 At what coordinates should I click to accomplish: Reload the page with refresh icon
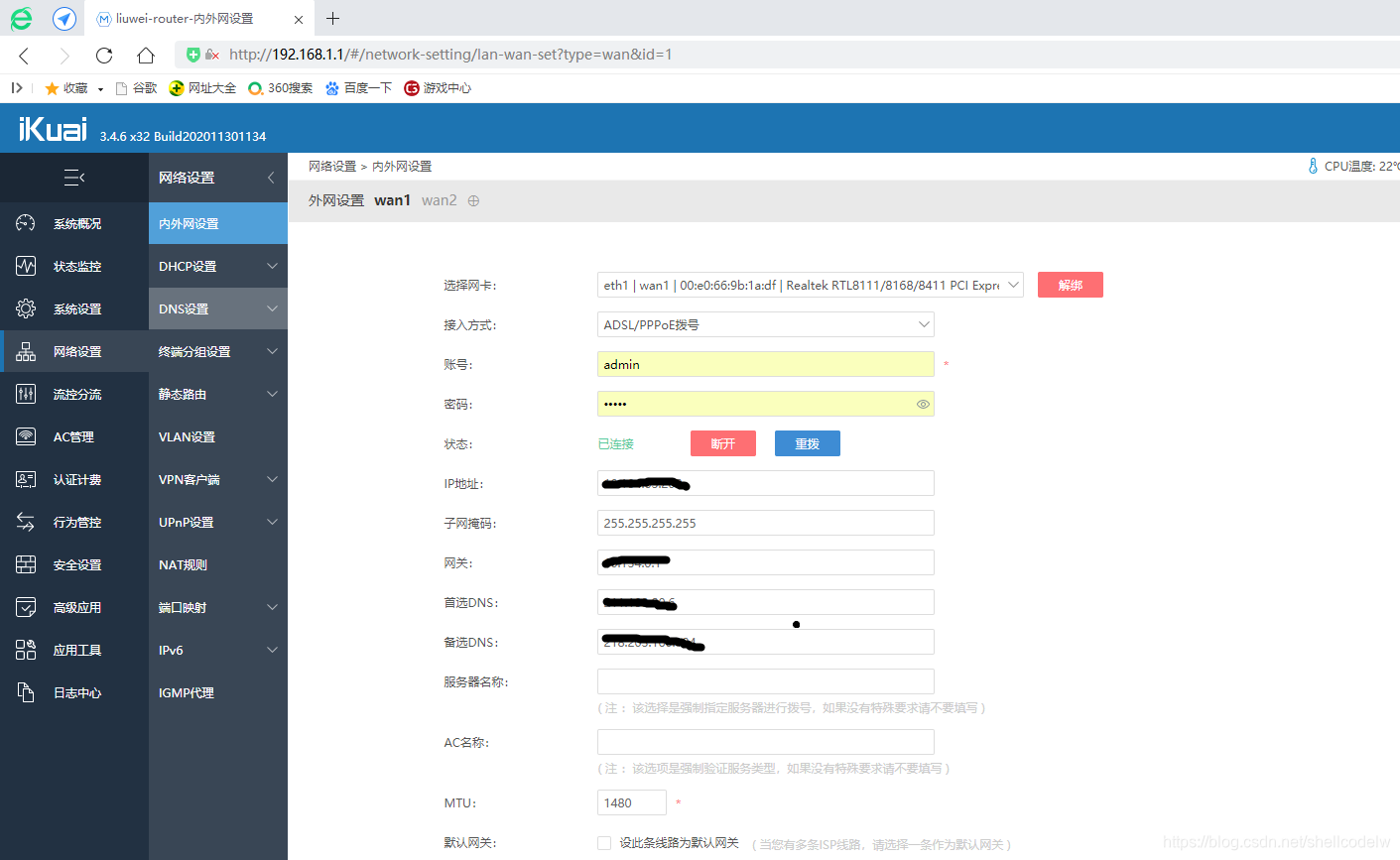point(104,56)
